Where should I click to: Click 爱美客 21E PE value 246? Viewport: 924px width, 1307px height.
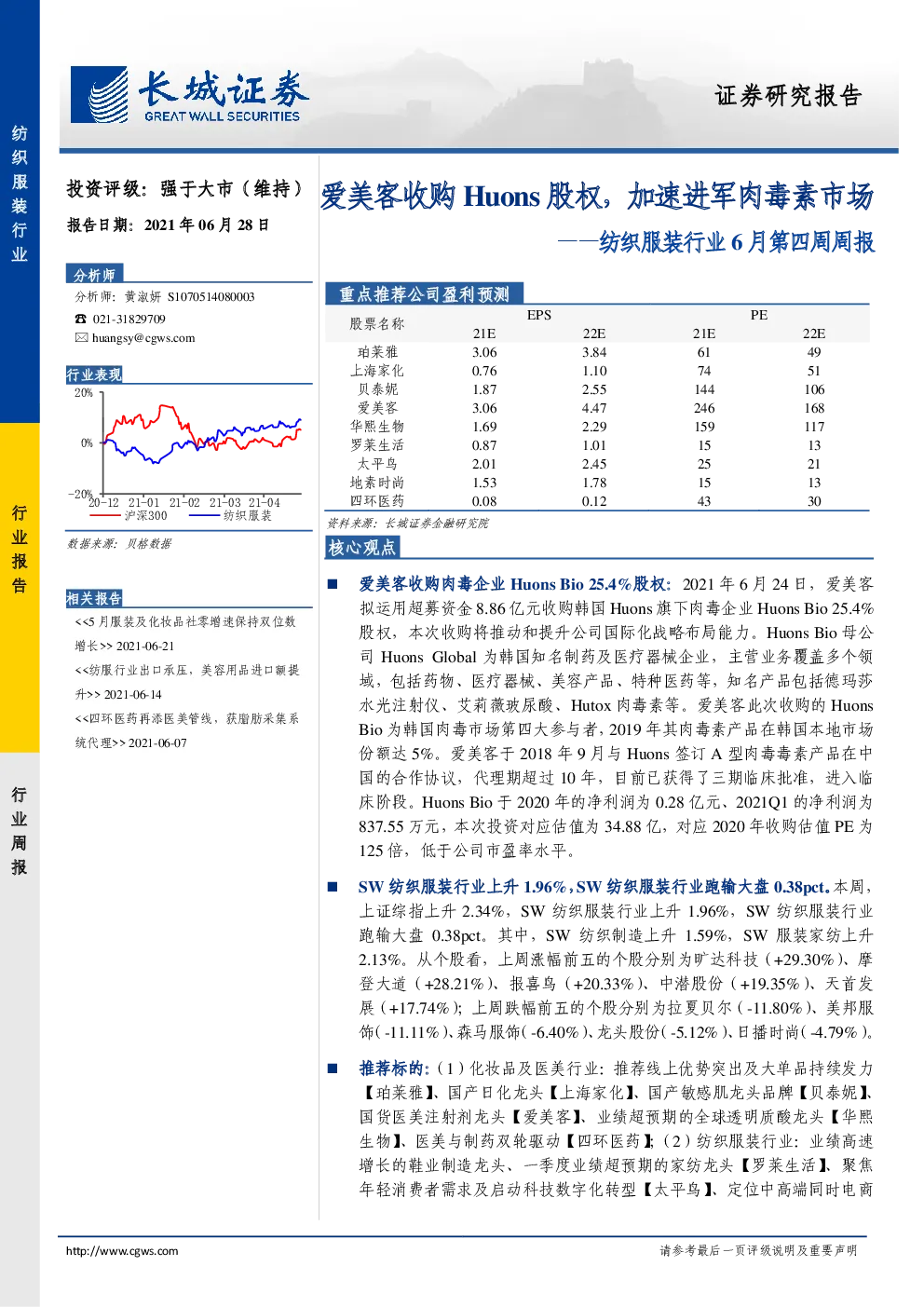tap(704, 408)
